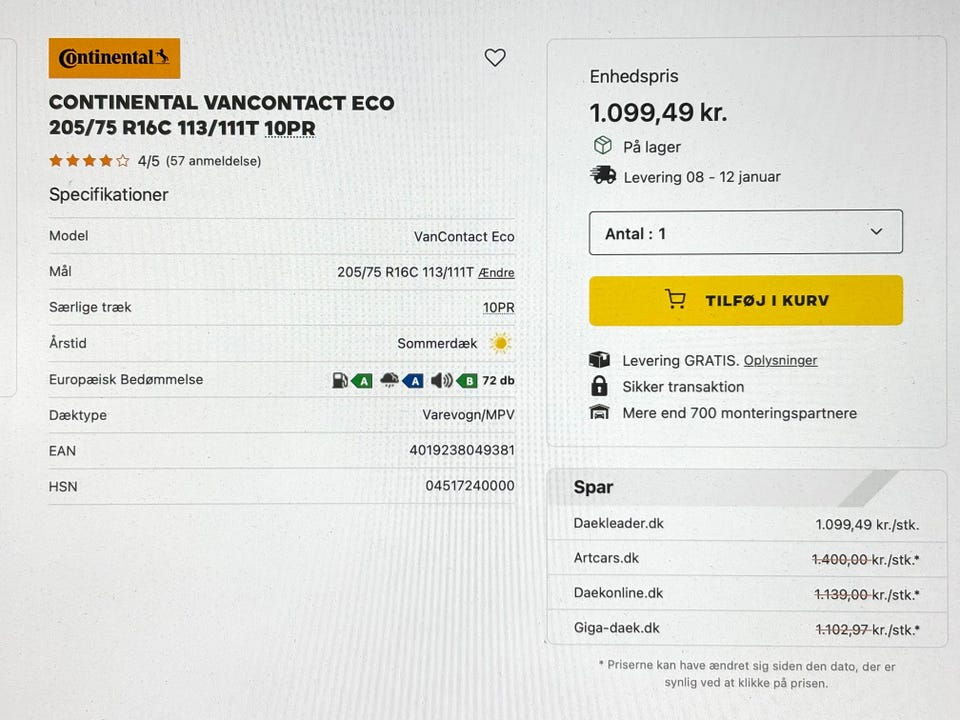Select the Giga-daek.dk price comparison row
Viewport: 960px width, 720px height.
pyautogui.click(x=746, y=629)
